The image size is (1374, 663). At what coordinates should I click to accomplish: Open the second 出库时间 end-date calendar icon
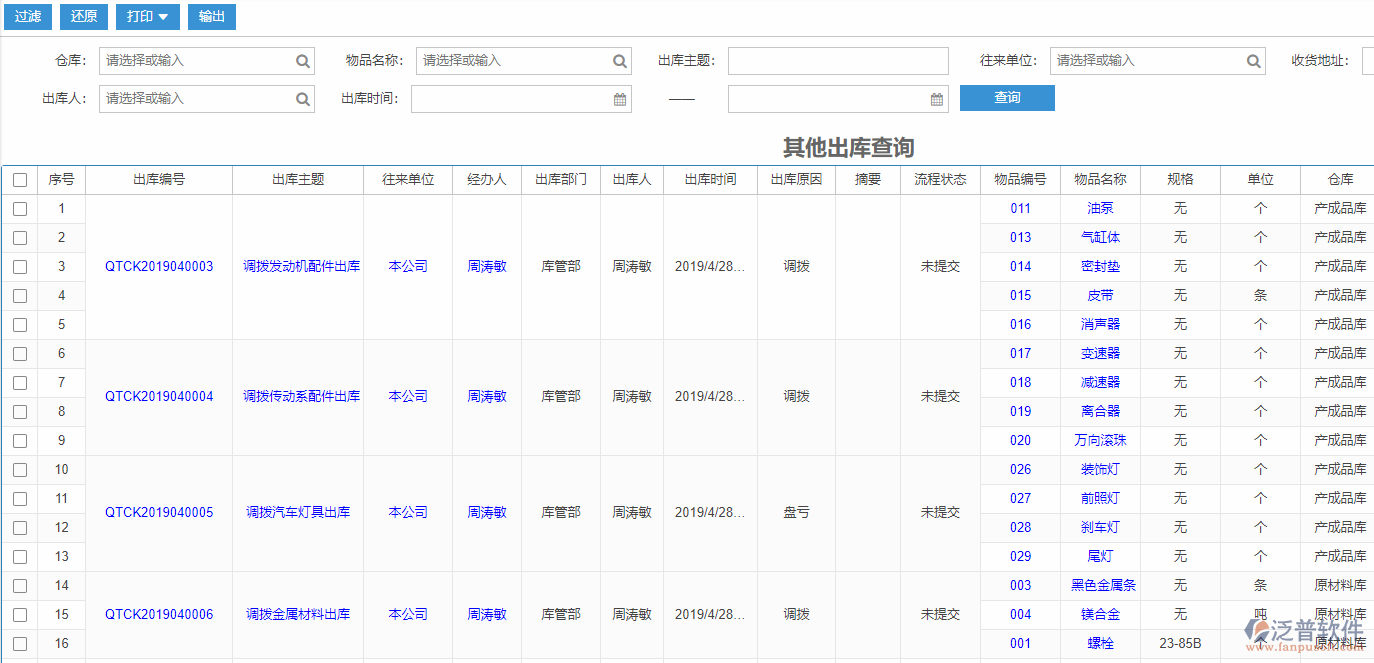point(936,98)
